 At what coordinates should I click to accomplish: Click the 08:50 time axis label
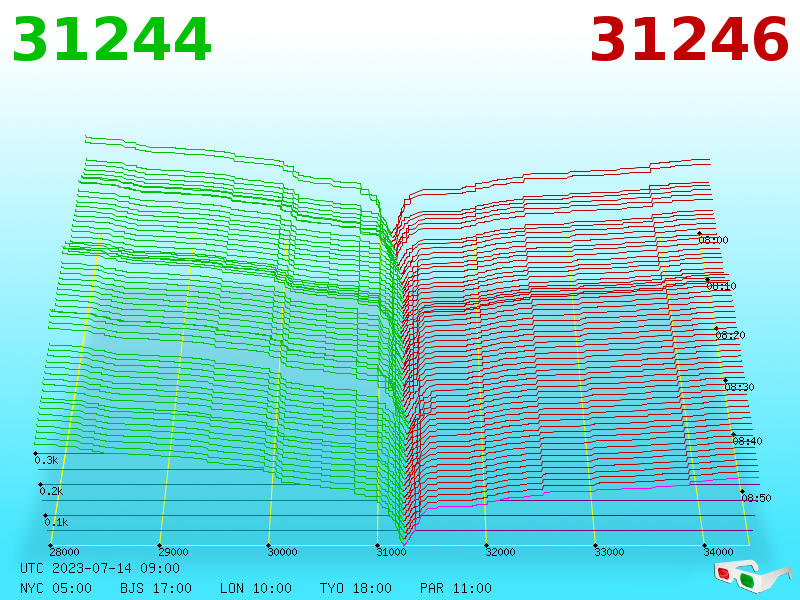coord(756,498)
